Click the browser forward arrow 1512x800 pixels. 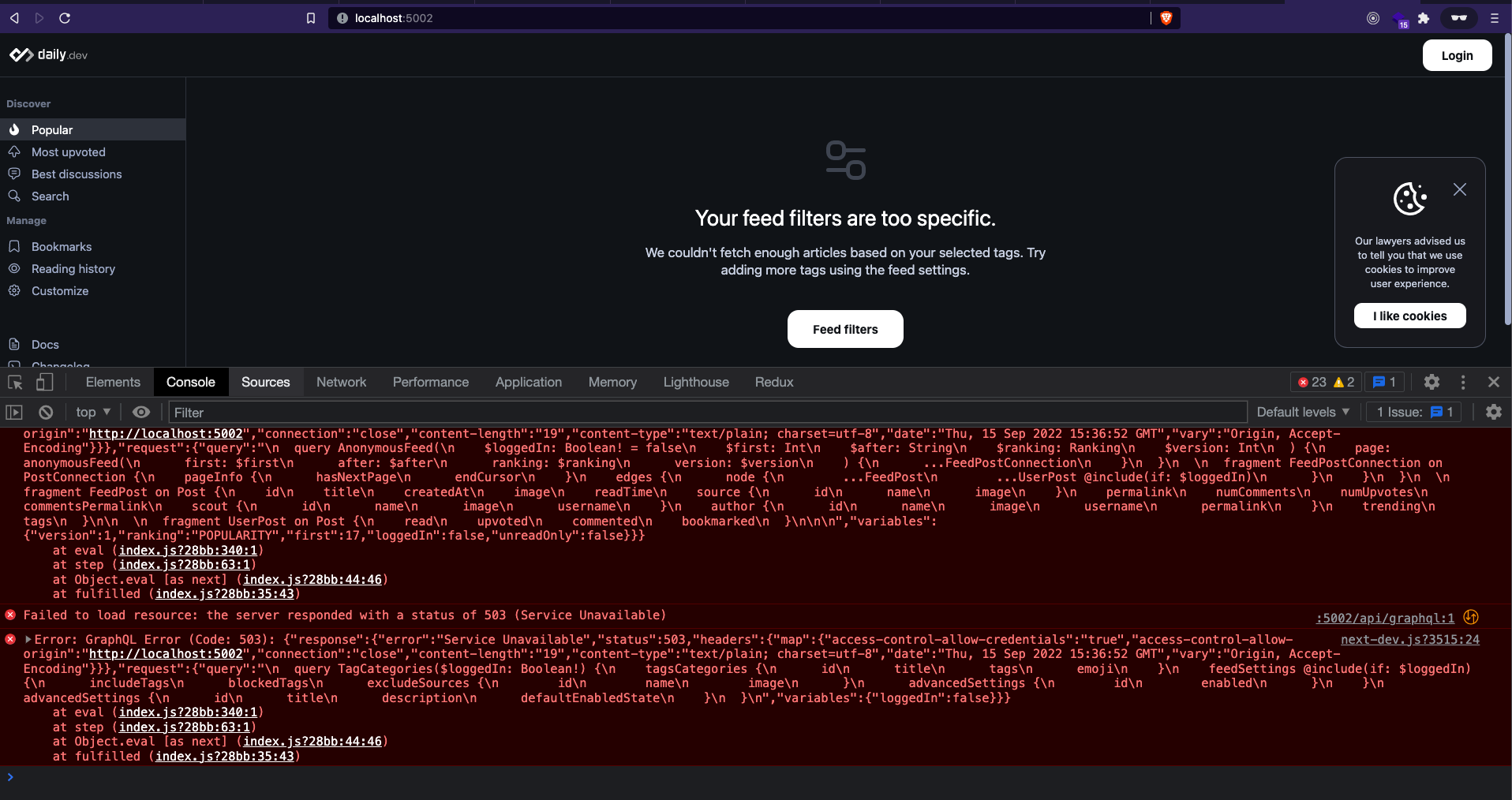tap(39, 18)
